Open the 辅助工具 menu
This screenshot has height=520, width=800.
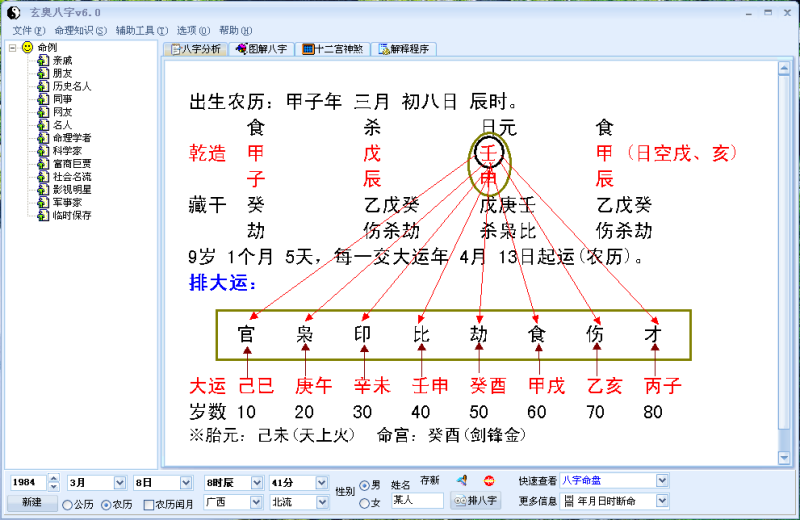[142, 31]
